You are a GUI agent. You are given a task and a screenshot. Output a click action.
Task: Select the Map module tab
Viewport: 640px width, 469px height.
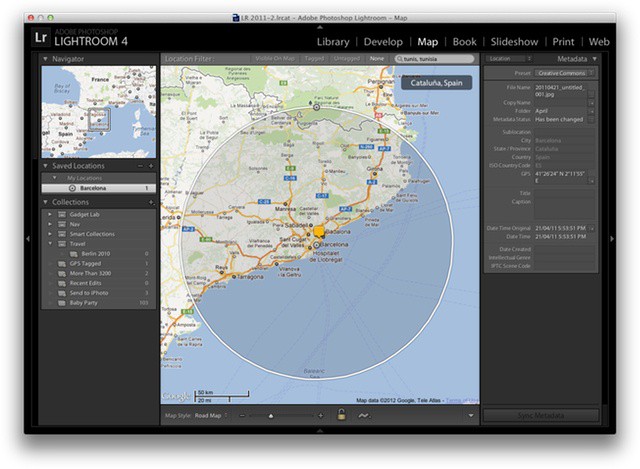pos(427,42)
